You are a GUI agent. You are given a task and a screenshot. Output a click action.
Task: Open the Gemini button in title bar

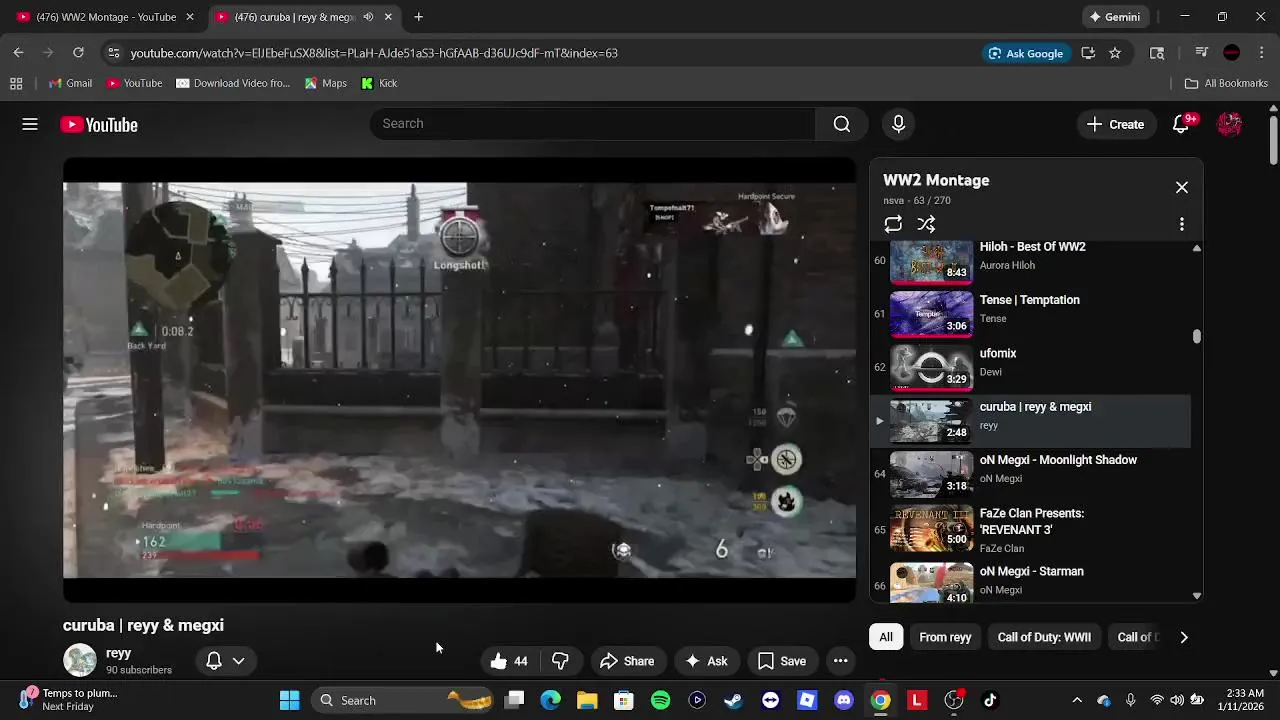click(x=1115, y=17)
